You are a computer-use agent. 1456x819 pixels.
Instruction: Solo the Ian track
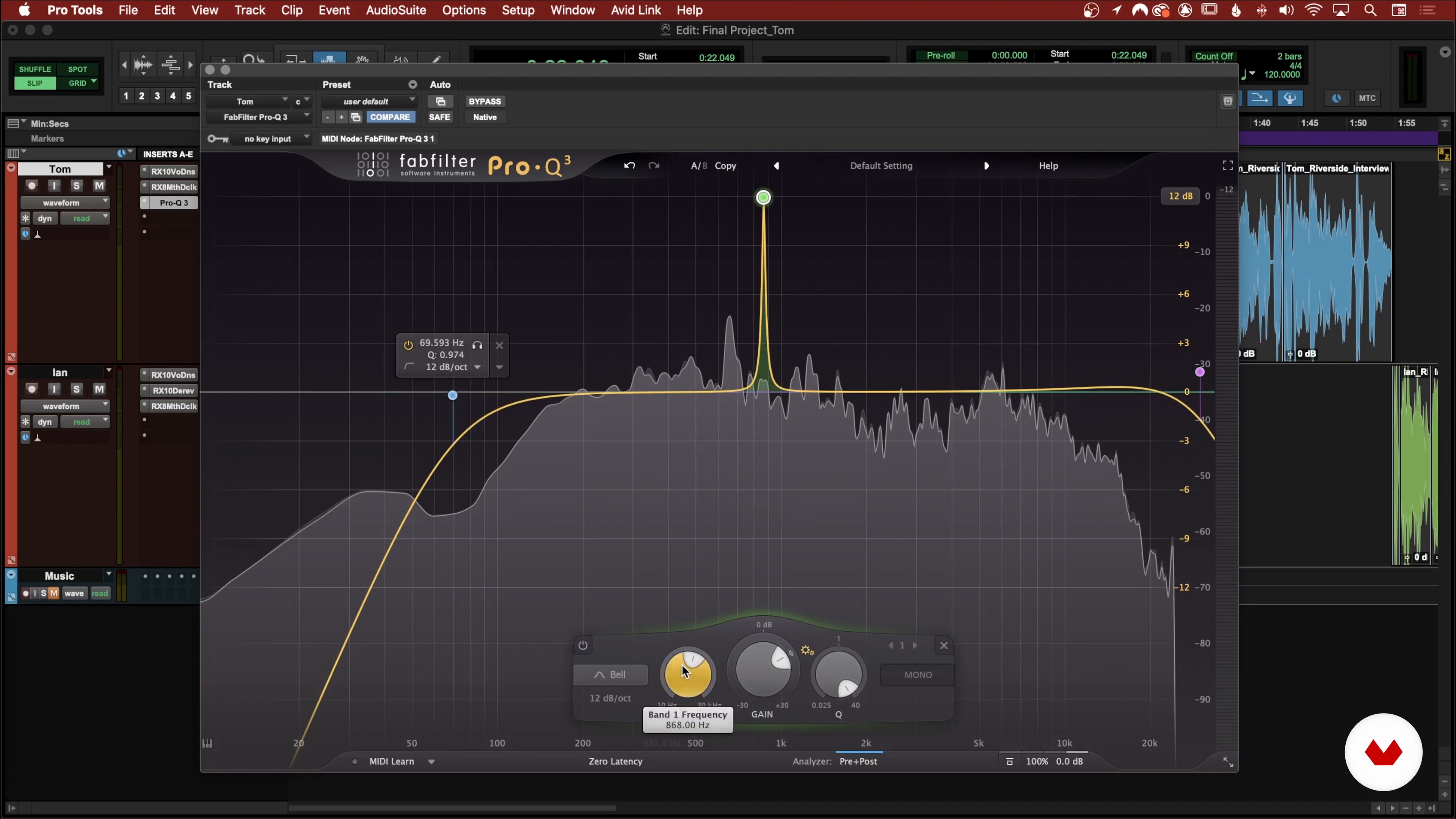76,389
